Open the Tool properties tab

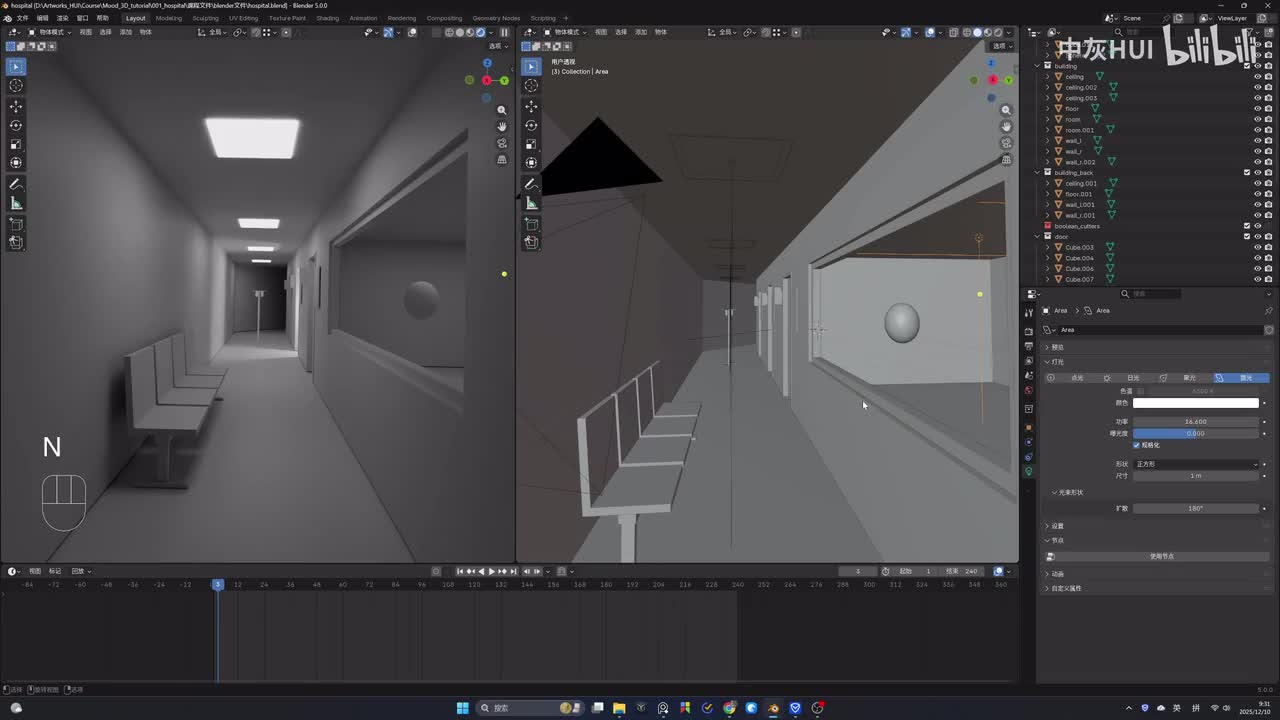pyautogui.click(x=1029, y=313)
